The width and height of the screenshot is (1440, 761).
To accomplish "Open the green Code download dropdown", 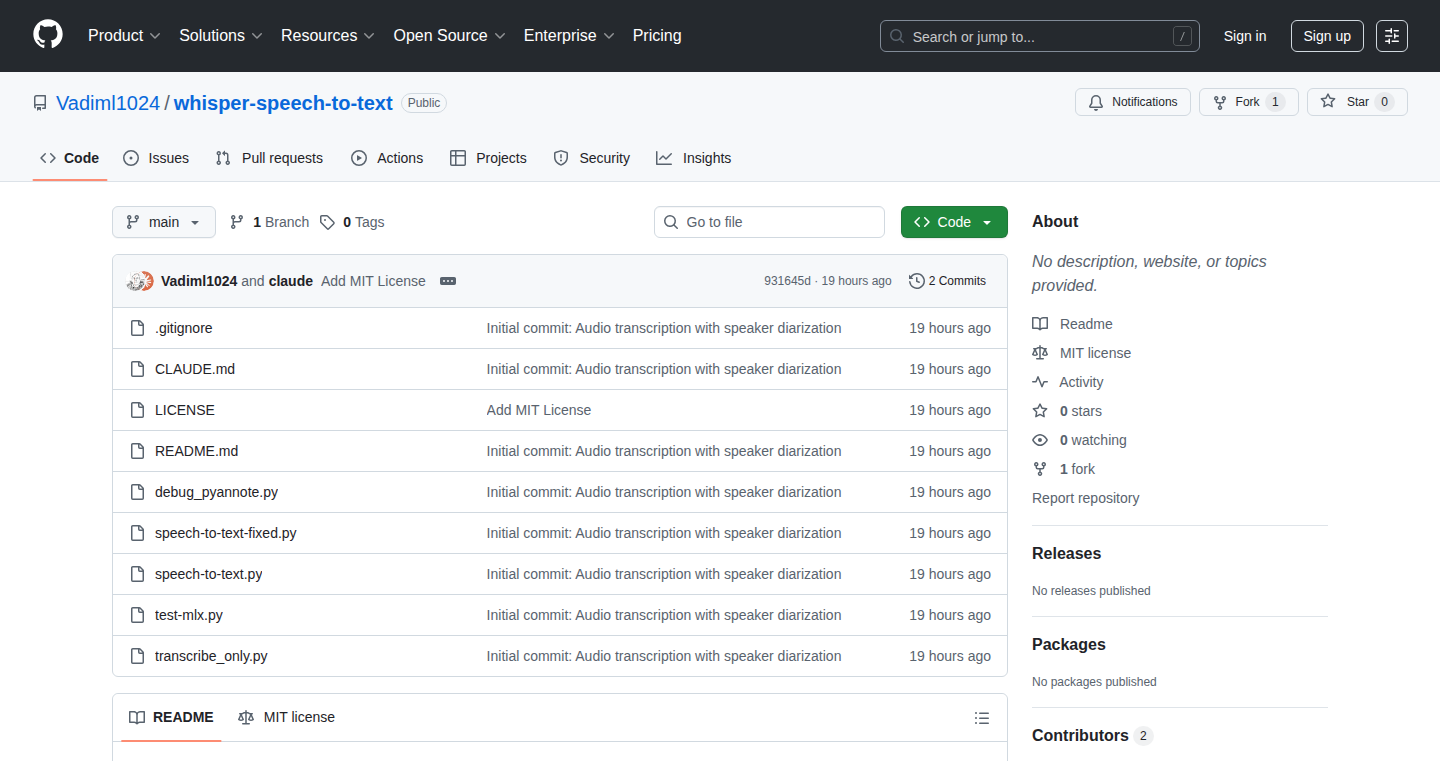I will tap(954, 222).
